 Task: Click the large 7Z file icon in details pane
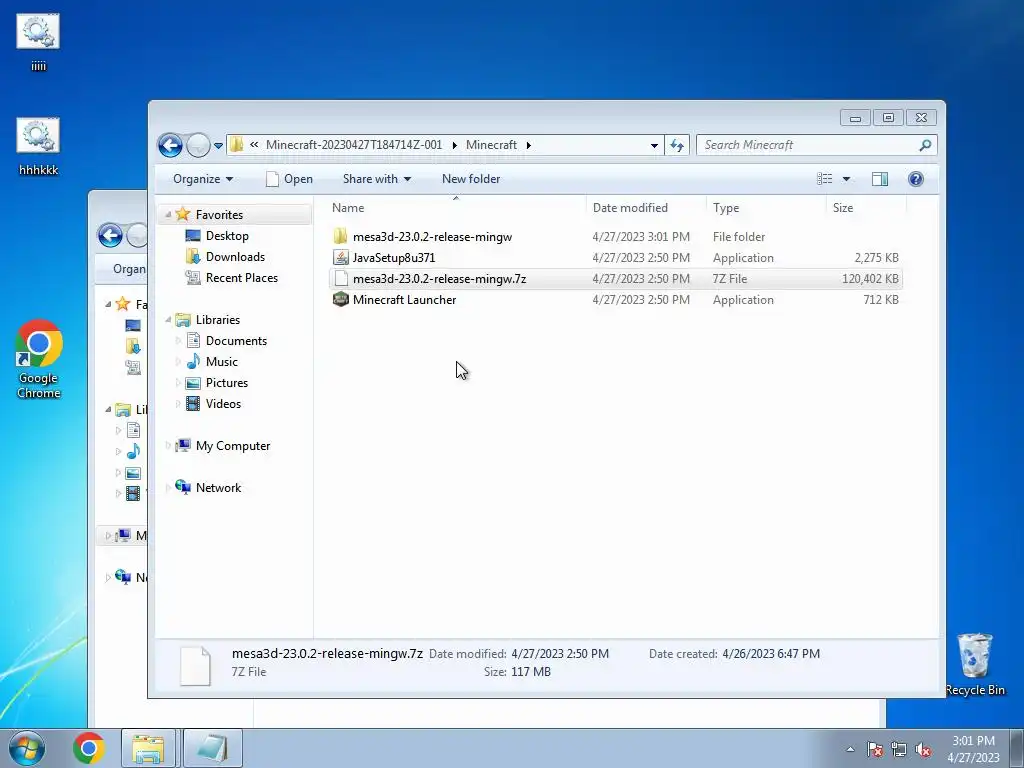tap(195, 665)
